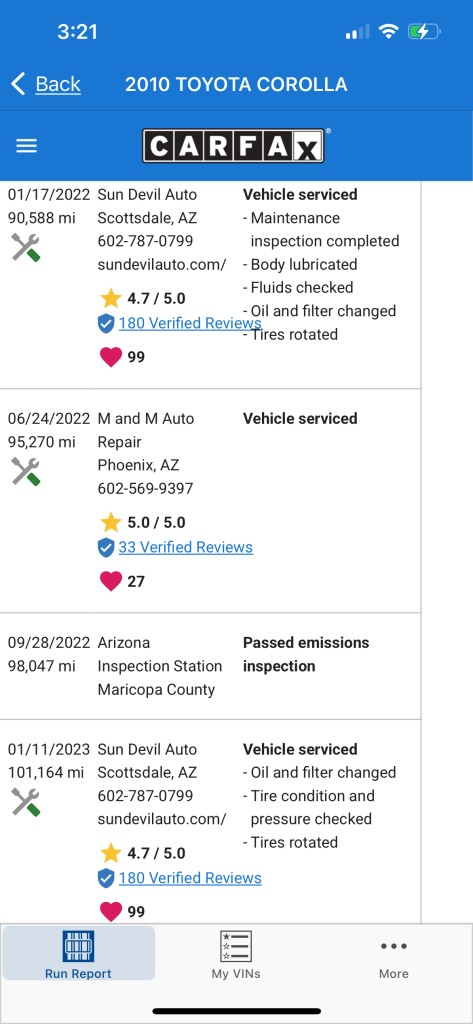This screenshot has width=473, height=1024.
Task: Open 180 Verified Reviews for 01/11/2023 entry
Action: coord(190,878)
